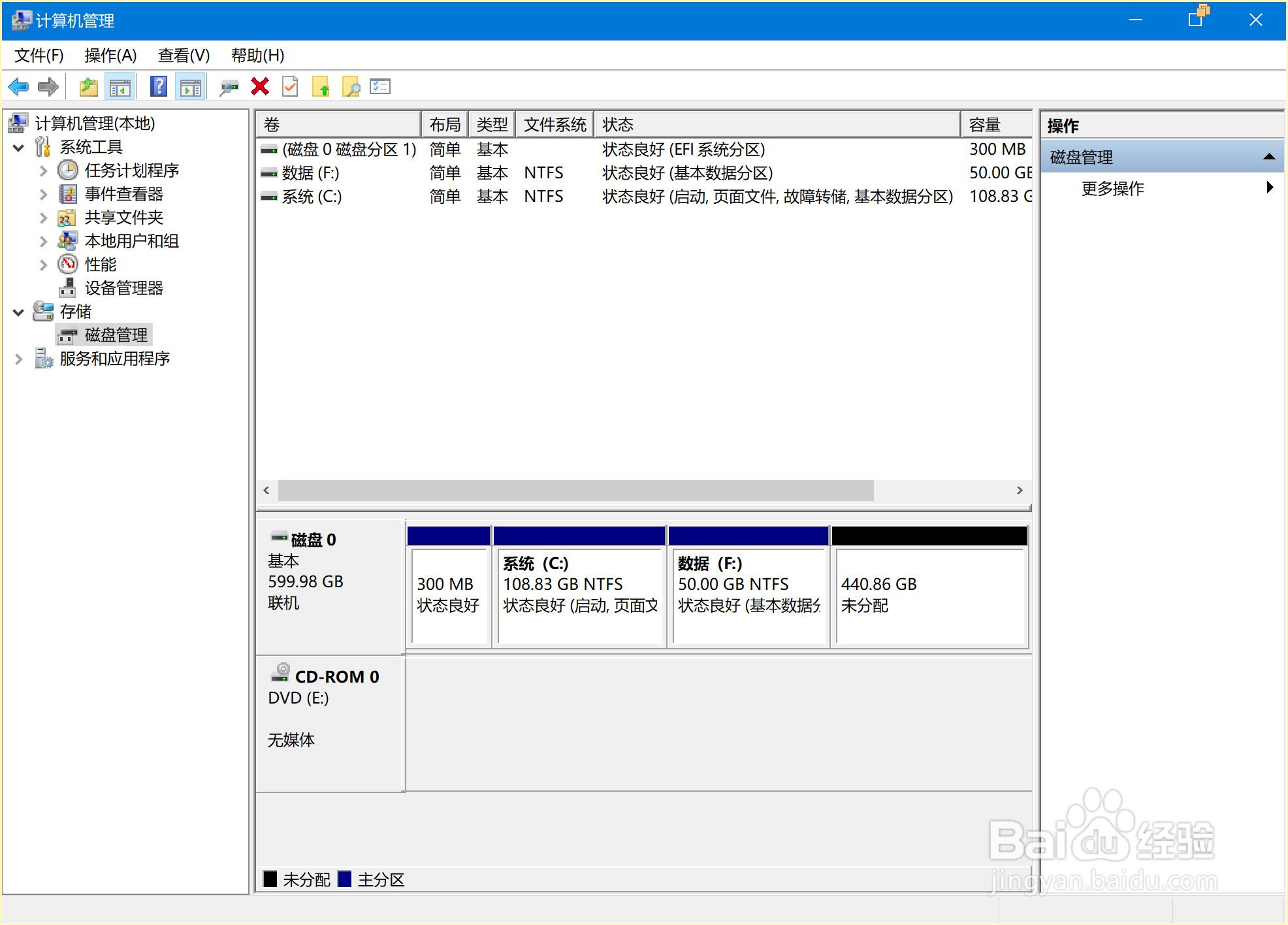Open the 操作(A) menu

coord(110,56)
